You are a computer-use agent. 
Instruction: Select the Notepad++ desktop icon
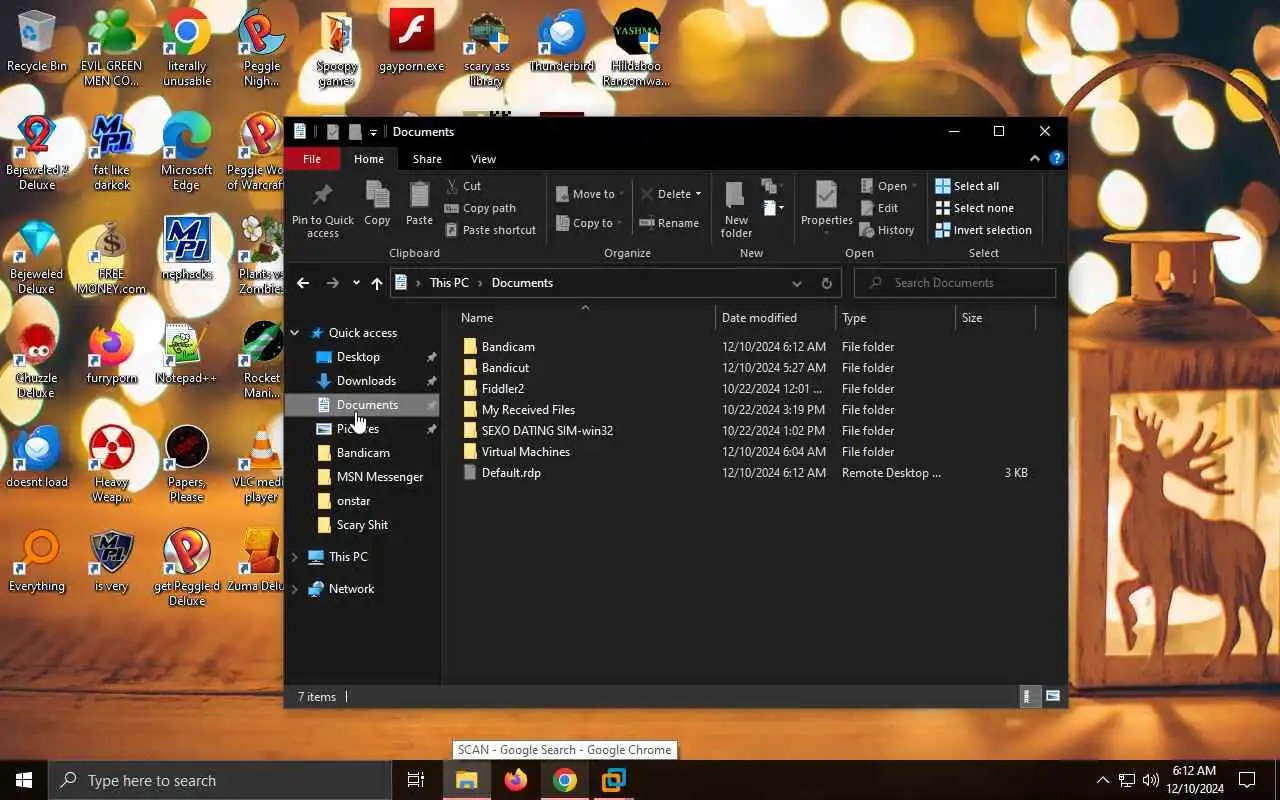186,354
